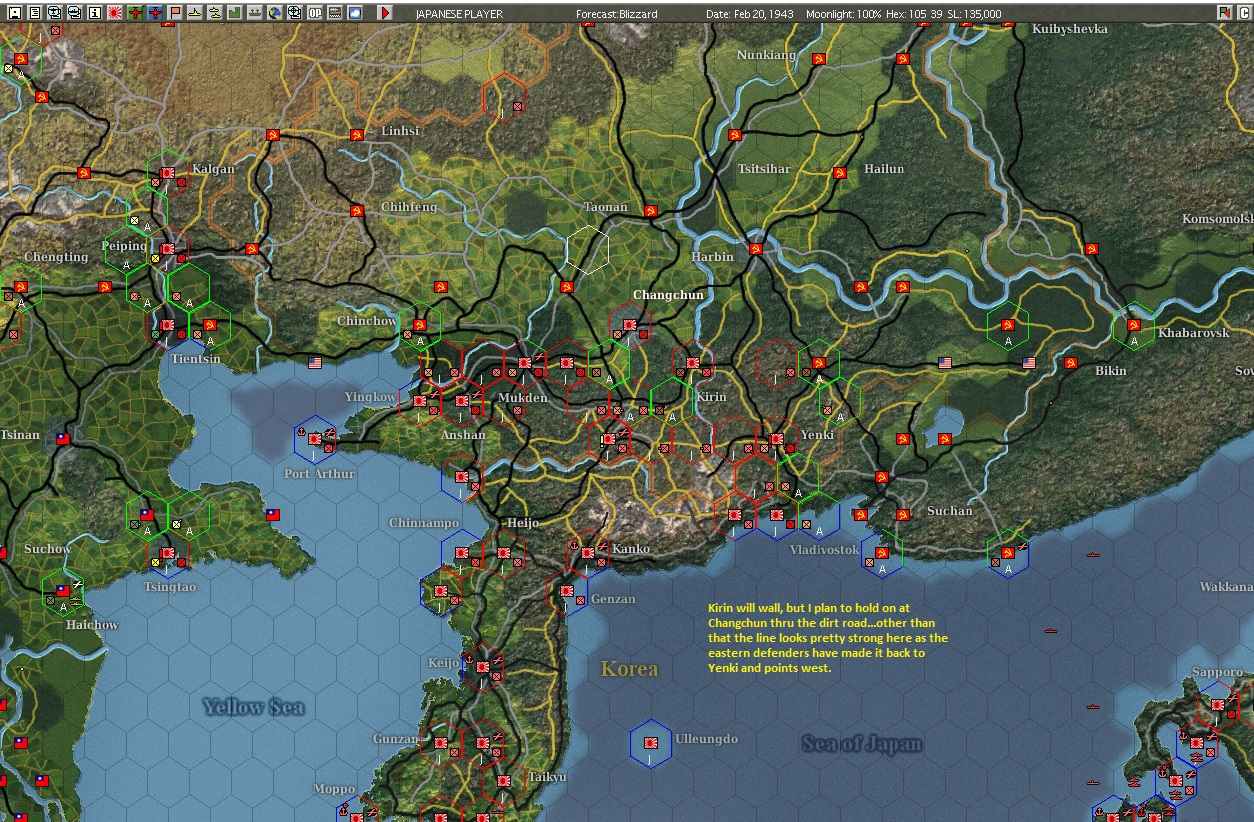Click the OP operations toolbar button
The height and width of the screenshot is (822, 1254).
pyautogui.click(x=314, y=13)
